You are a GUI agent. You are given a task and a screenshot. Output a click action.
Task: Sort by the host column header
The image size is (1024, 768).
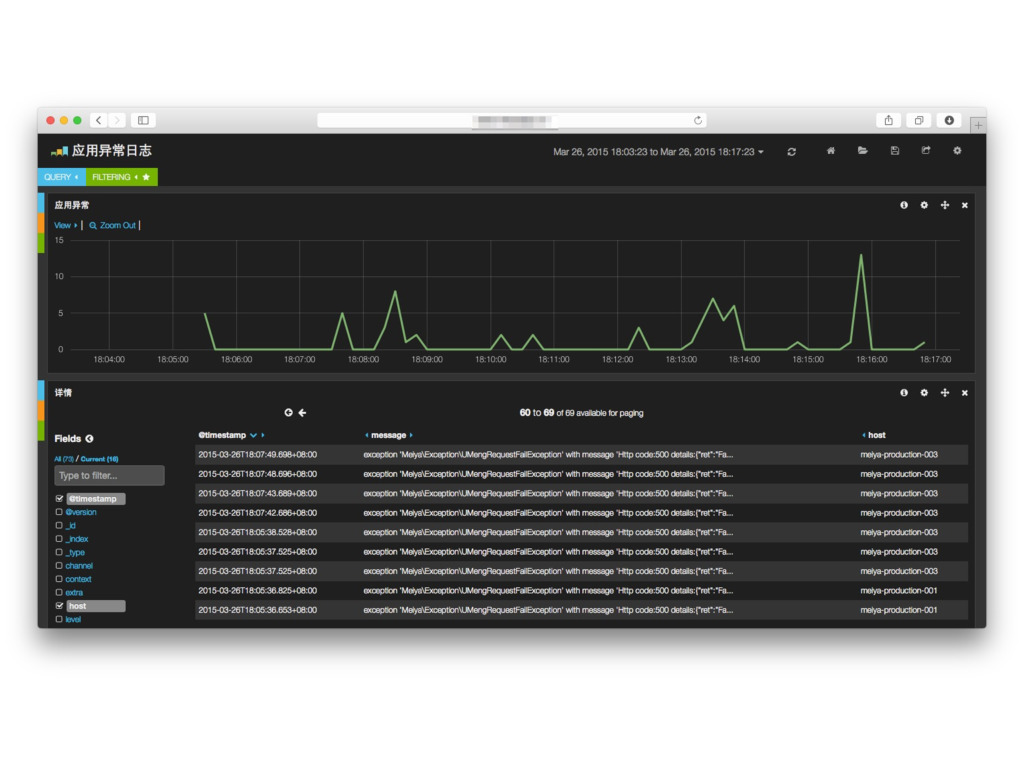(x=876, y=435)
